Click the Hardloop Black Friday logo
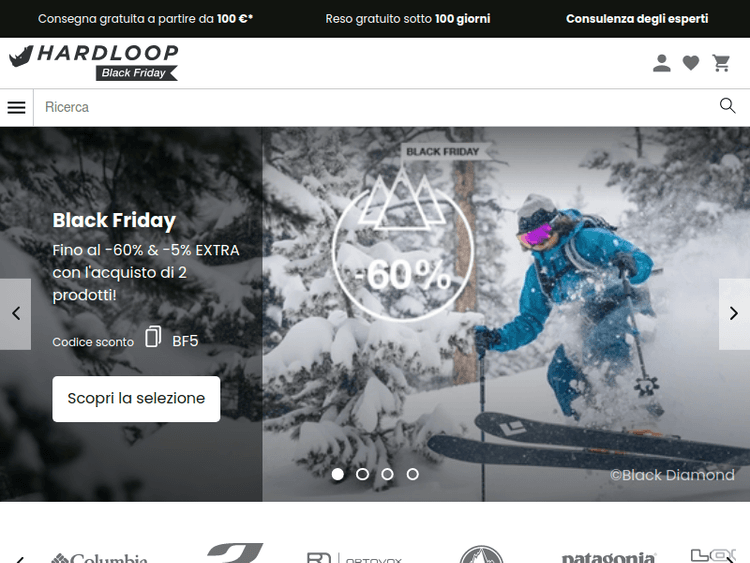The height and width of the screenshot is (563, 750). coord(94,63)
